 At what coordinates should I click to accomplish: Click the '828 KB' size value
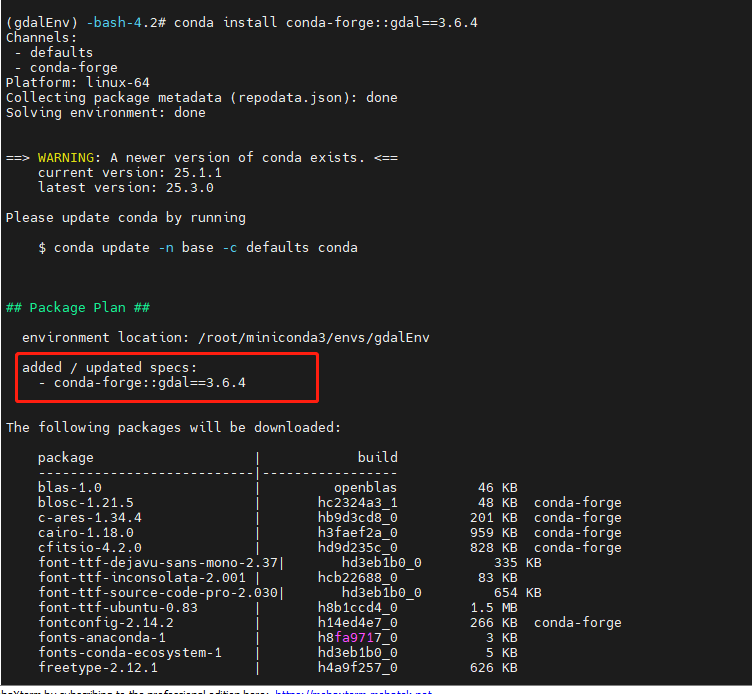(494, 547)
